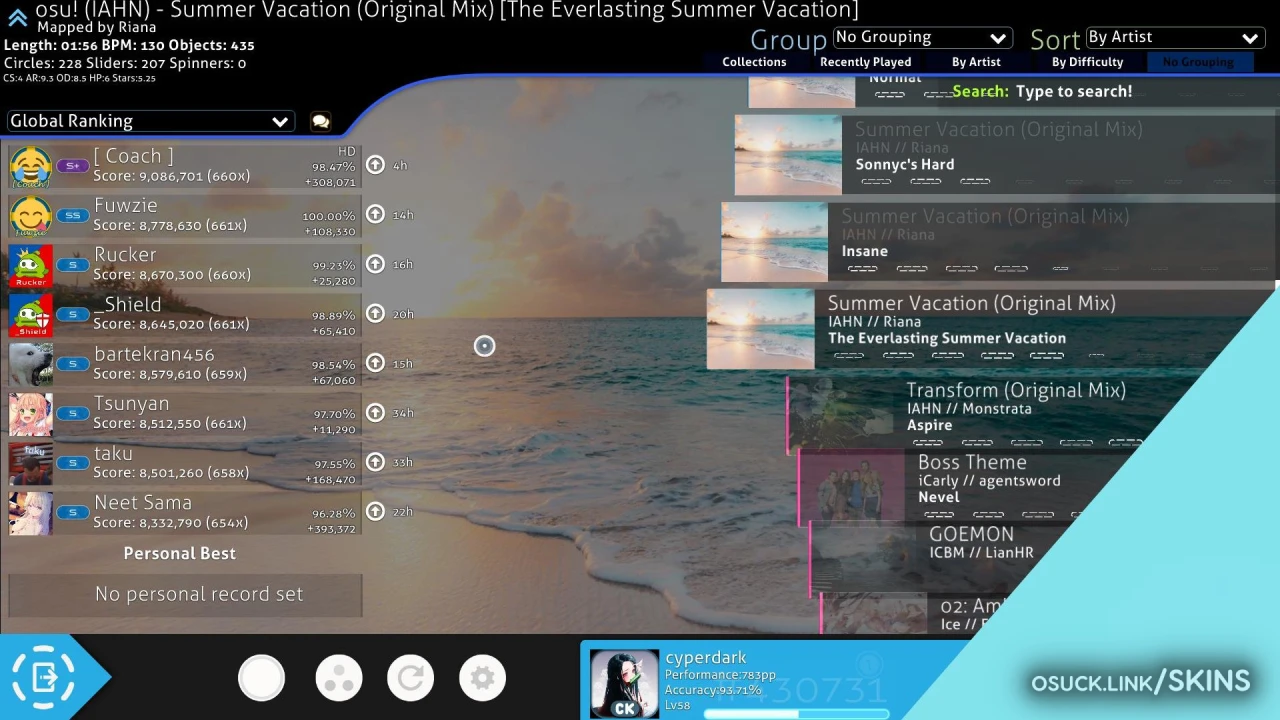Open beatmap options gear button
Screen dimensions: 1280x720
point(482,679)
